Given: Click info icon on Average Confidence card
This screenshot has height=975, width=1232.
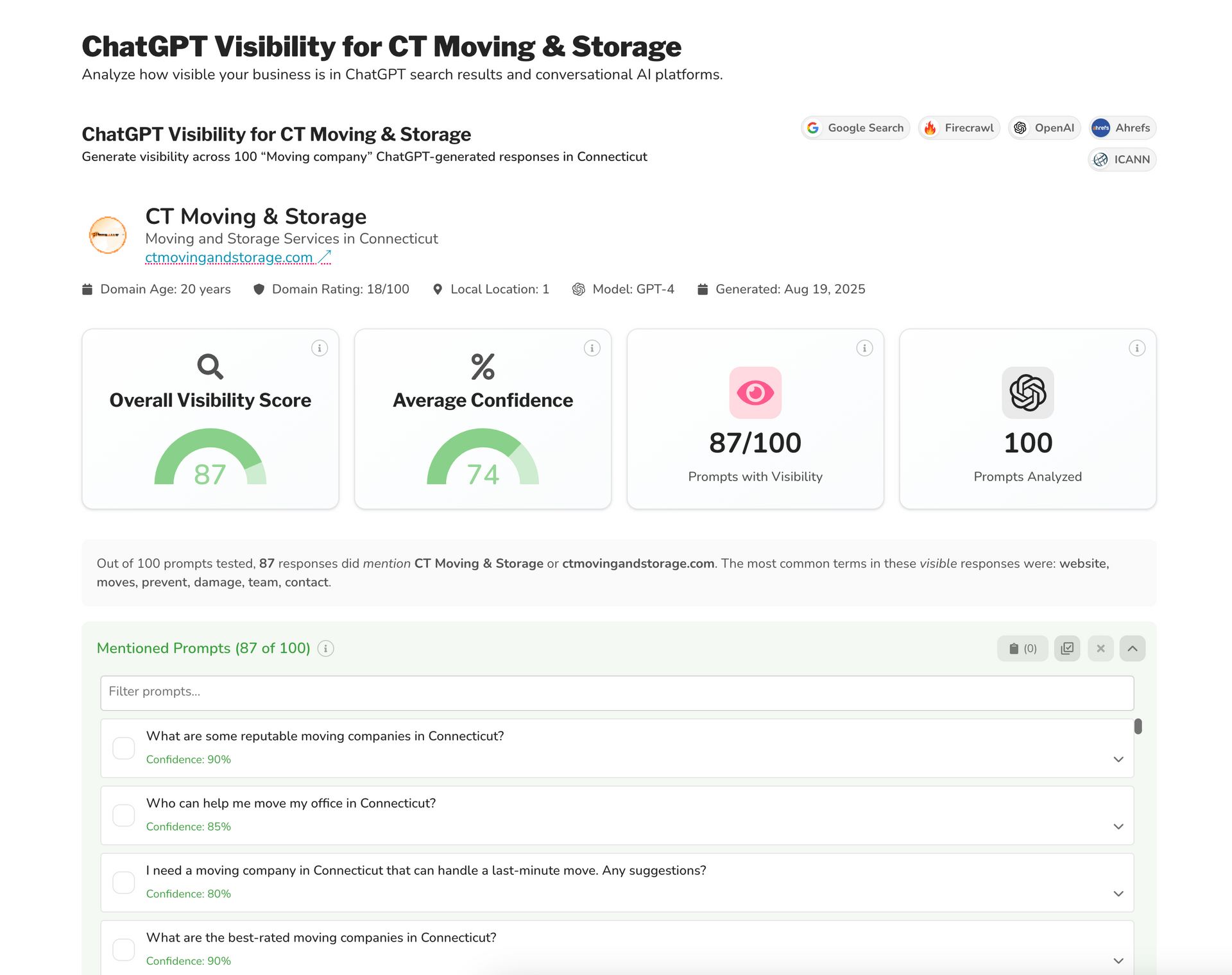Looking at the screenshot, I should (x=592, y=348).
